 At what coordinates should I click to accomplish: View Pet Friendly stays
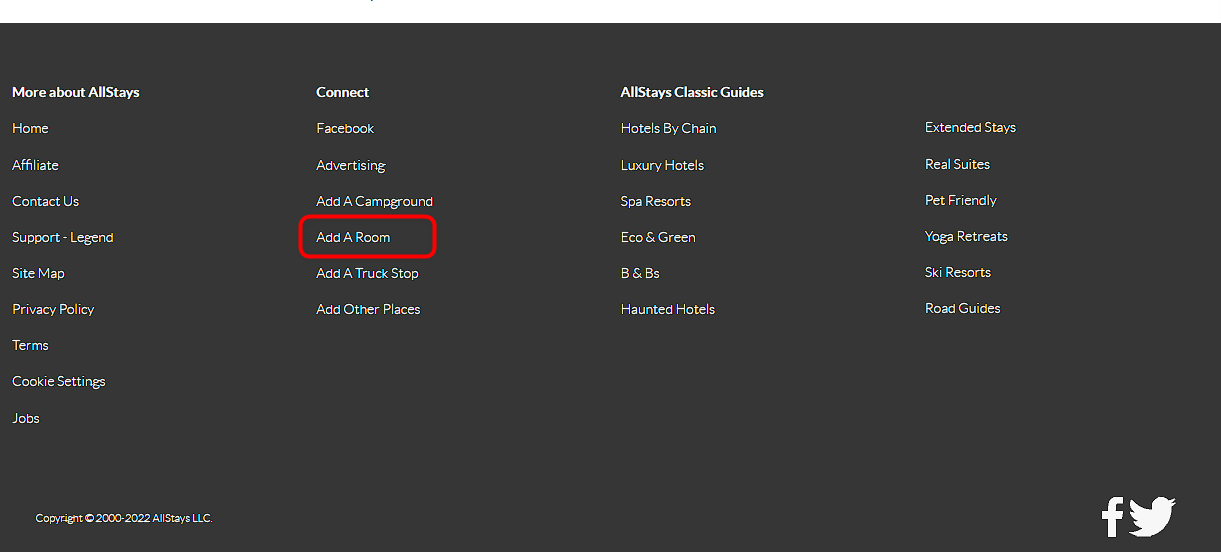coord(961,200)
